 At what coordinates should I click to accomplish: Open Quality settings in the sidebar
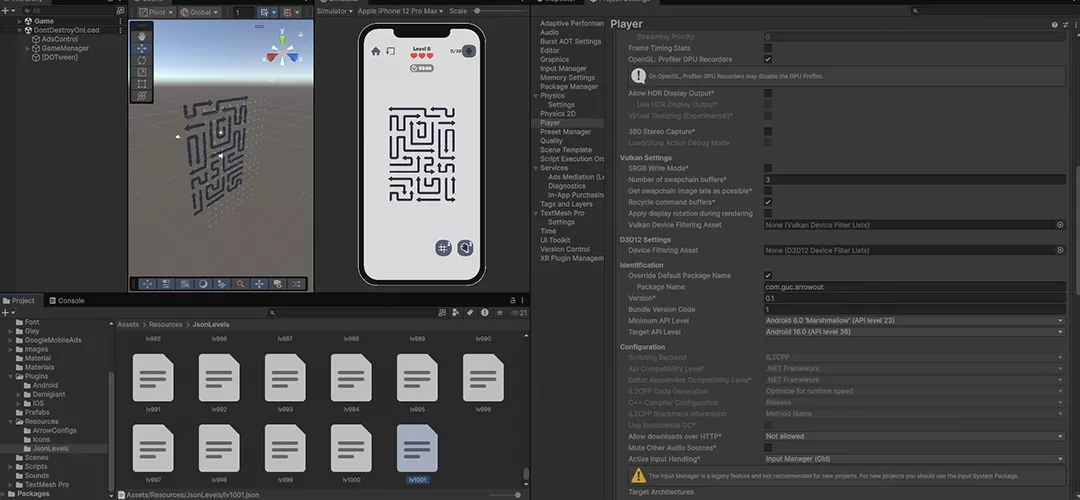click(551, 141)
